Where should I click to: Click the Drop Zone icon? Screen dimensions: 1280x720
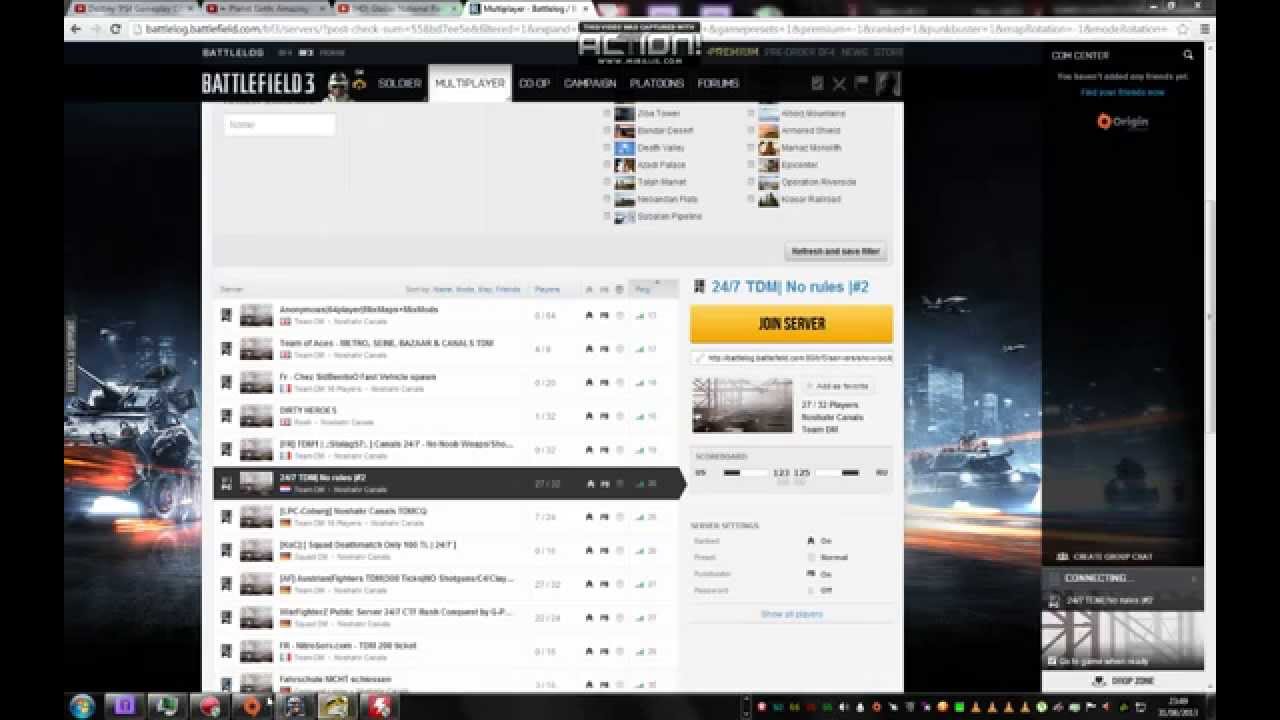click(1099, 681)
